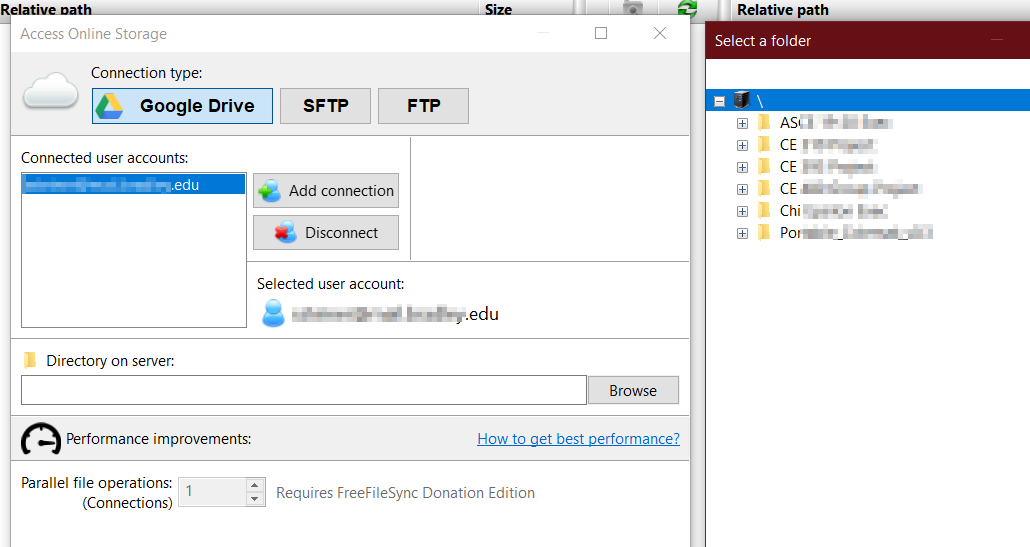Expand the folder starting with Por
The height and width of the screenshot is (547, 1030).
pos(742,234)
